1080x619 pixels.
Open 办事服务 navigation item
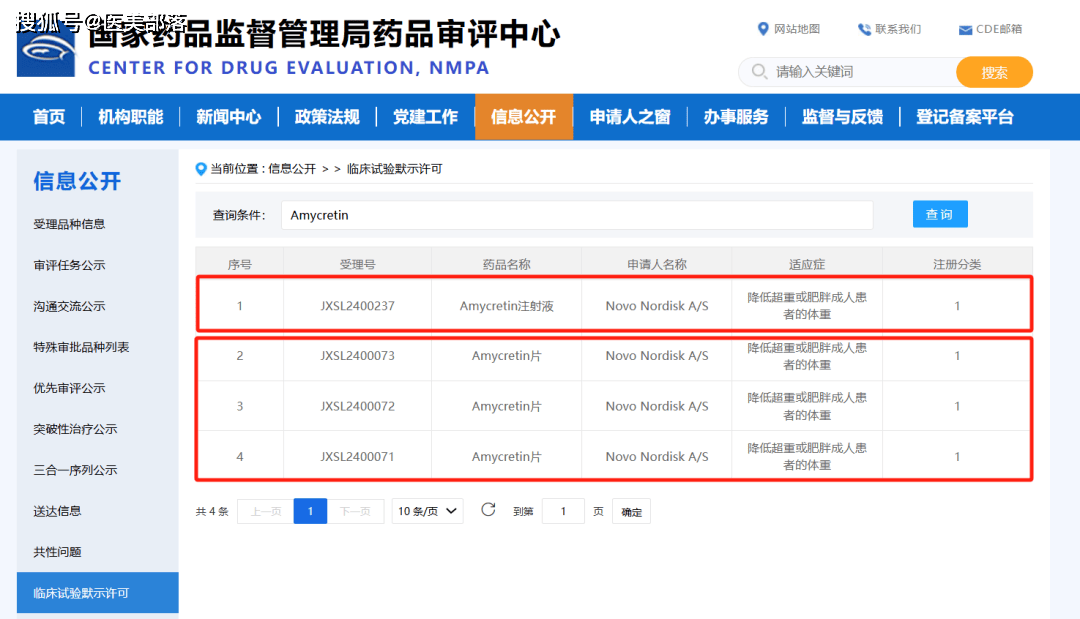tap(736, 117)
